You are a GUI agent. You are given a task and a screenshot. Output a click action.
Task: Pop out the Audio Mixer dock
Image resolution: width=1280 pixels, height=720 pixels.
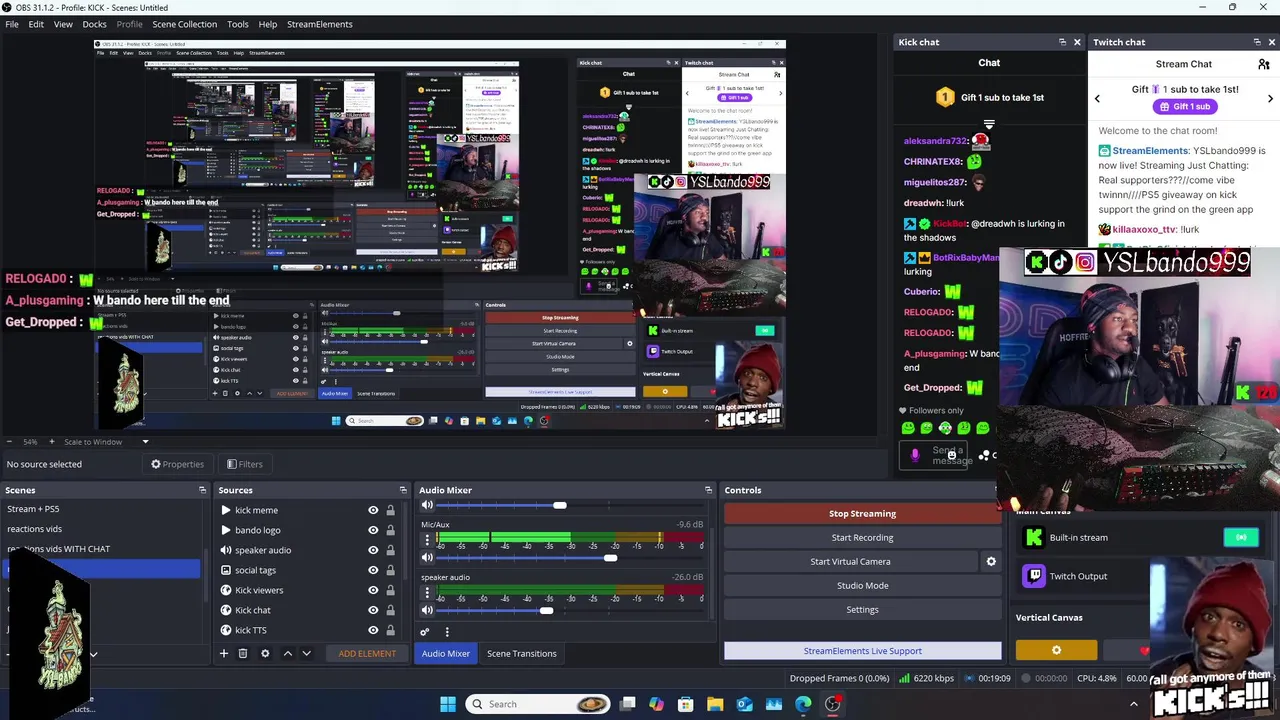pos(708,490)
